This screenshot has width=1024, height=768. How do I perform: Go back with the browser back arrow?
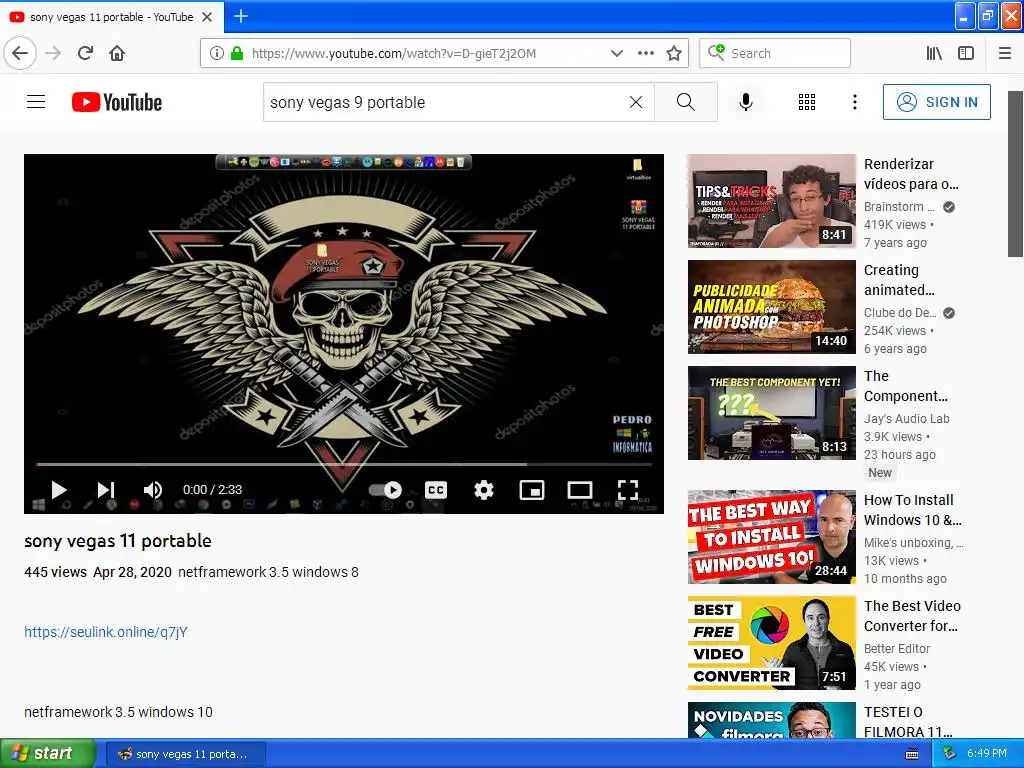pos(20,53)
